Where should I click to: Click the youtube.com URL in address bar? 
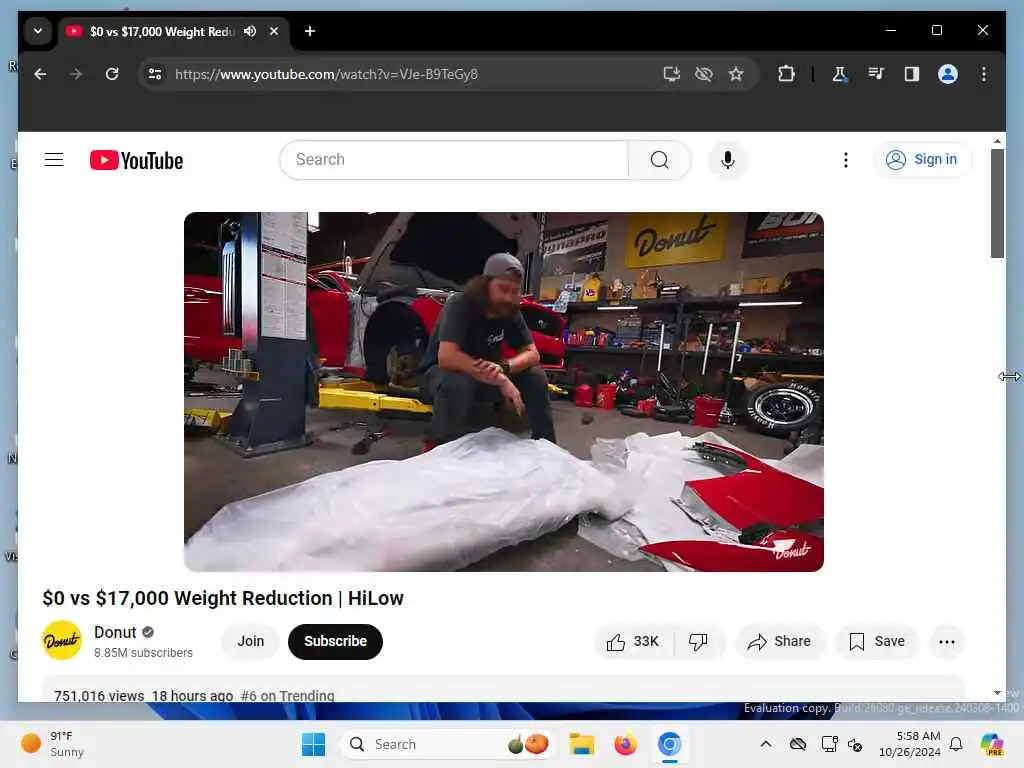[326, 74]
